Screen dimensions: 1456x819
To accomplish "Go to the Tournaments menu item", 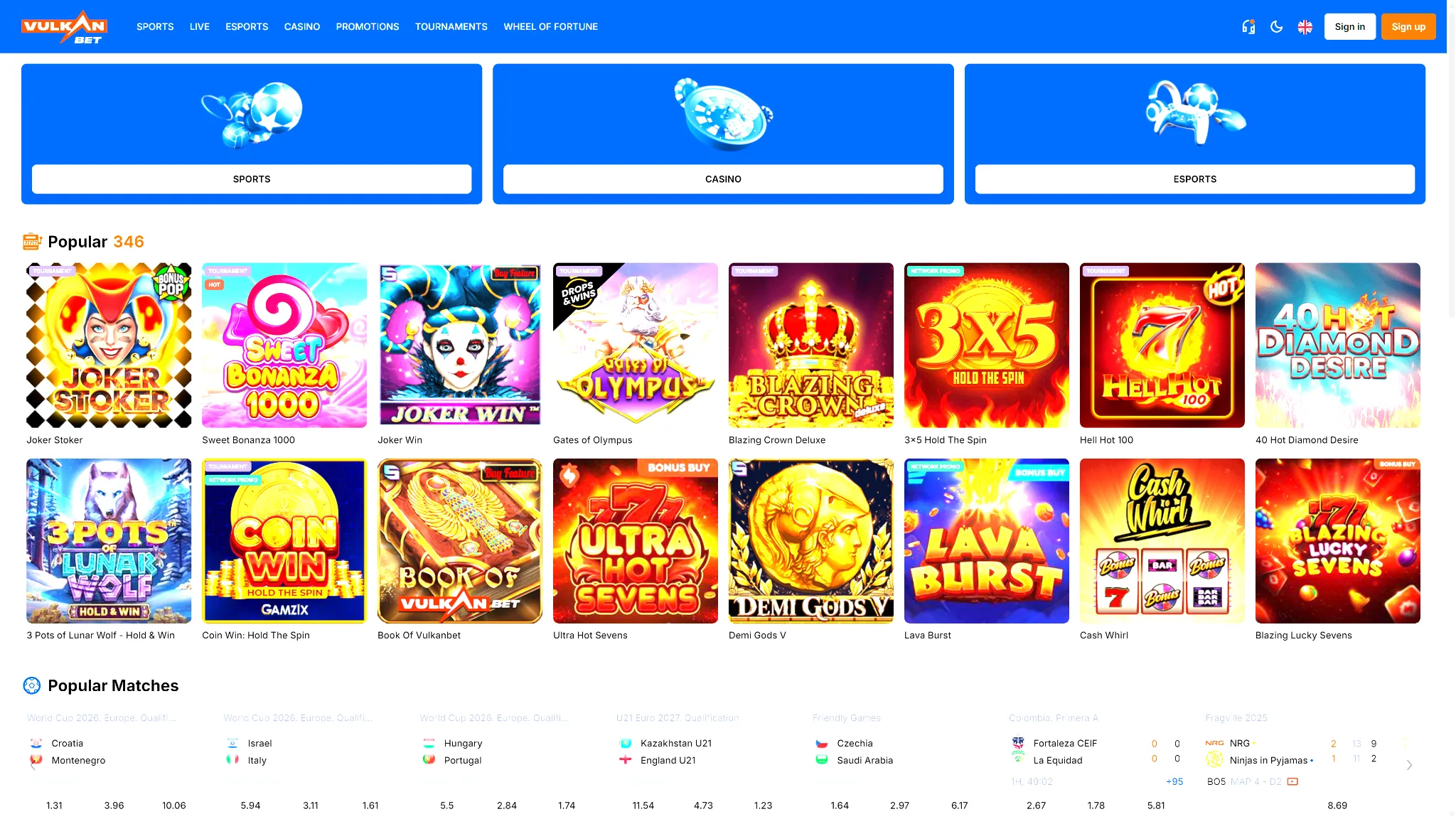I will pos(451,27).
